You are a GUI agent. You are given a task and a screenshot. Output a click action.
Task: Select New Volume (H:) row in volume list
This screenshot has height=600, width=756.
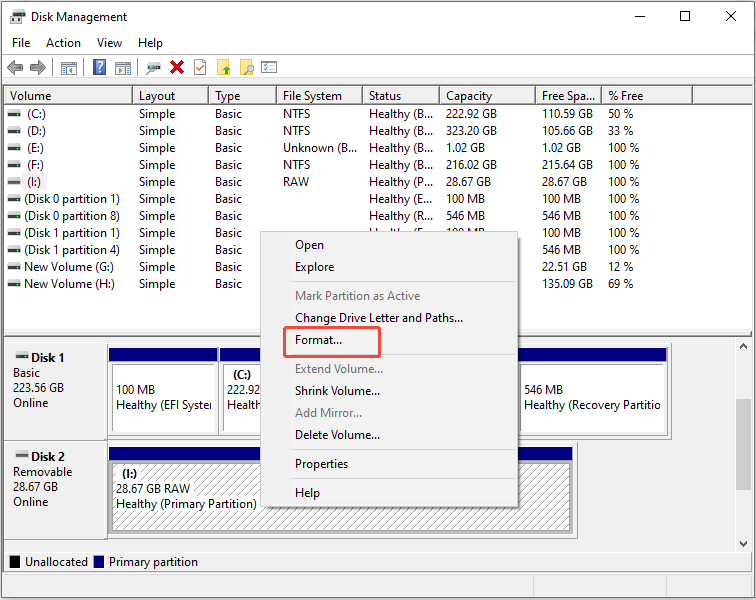click(69, 284)
